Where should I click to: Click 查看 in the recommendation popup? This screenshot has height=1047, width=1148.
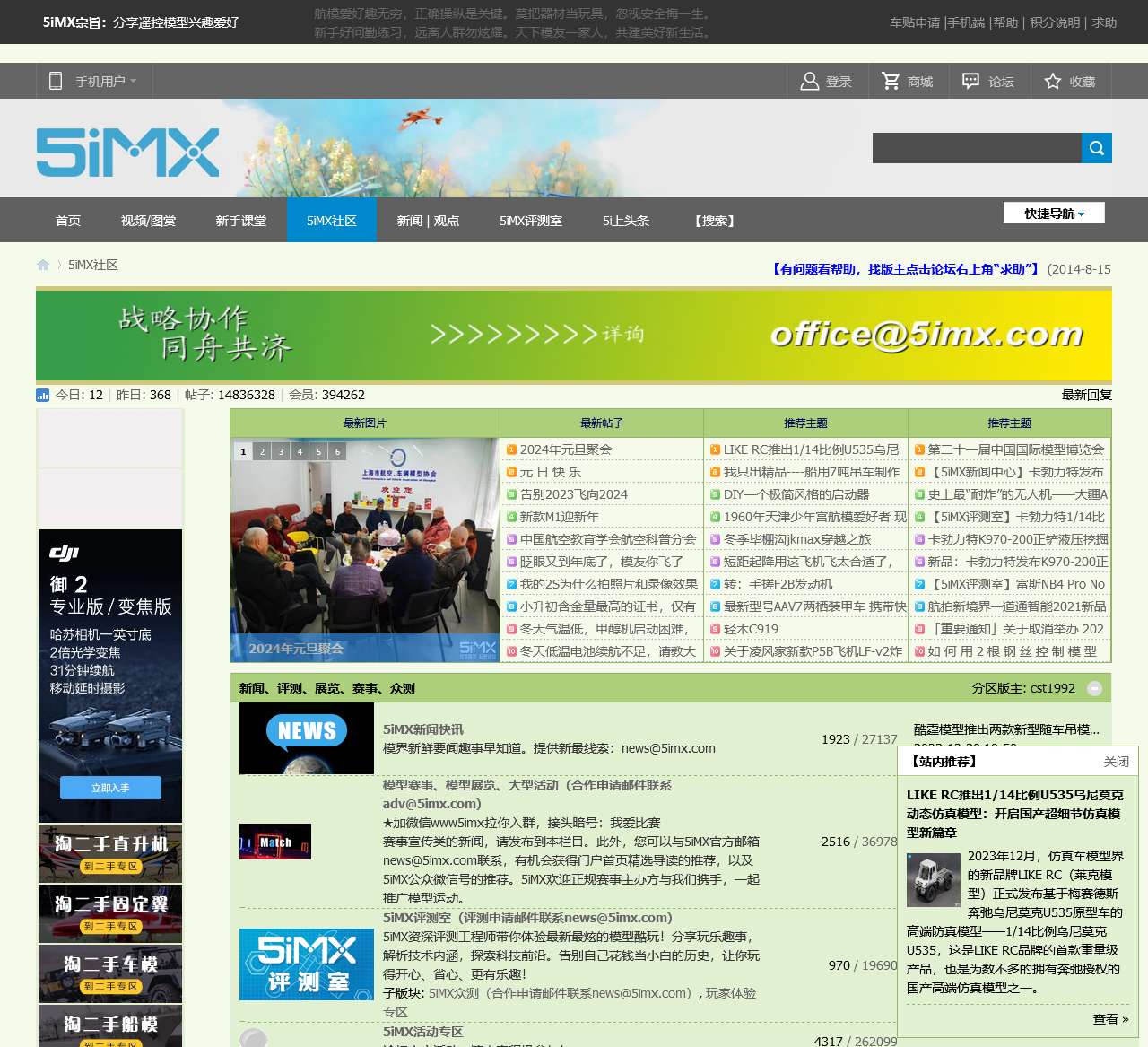pos(1110,1019)
